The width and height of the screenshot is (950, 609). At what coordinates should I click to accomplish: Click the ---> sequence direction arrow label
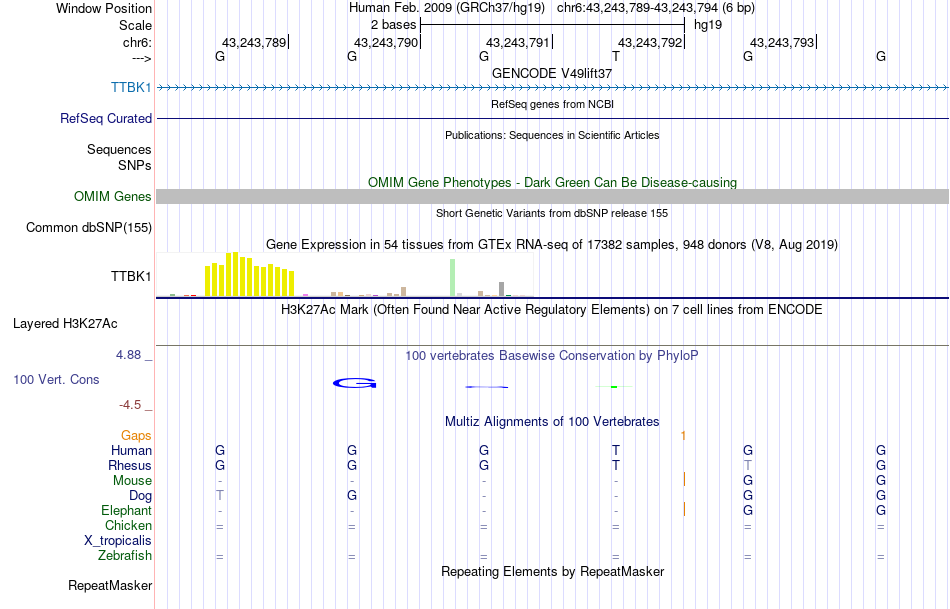(141, 58)
